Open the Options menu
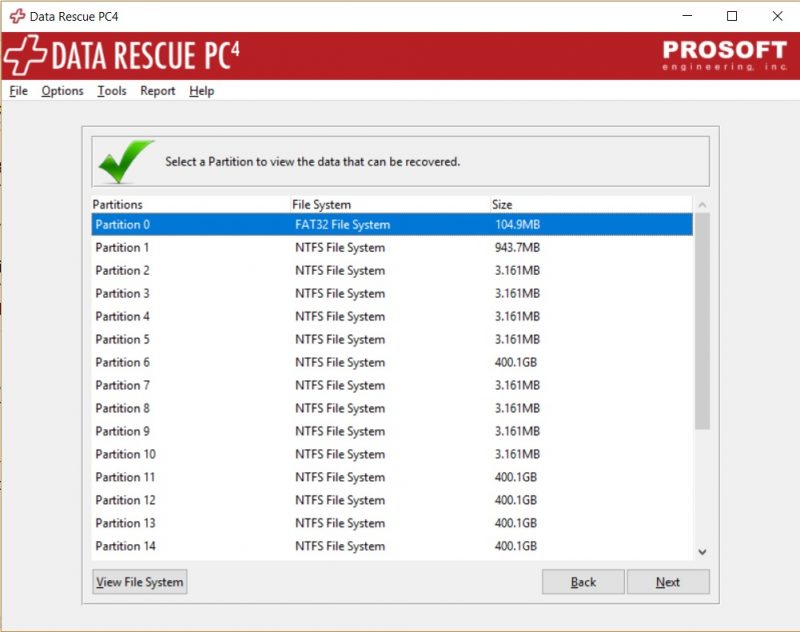The width and height of the screenshot is (800, 632). coord(62,91)
